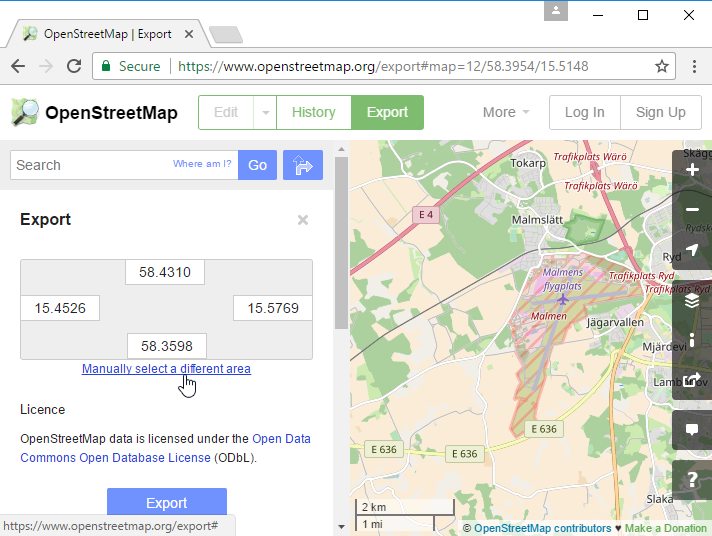This screenshot has height=536, width=712.
Task: Select the green Export tab
Action: coord(387,112)
